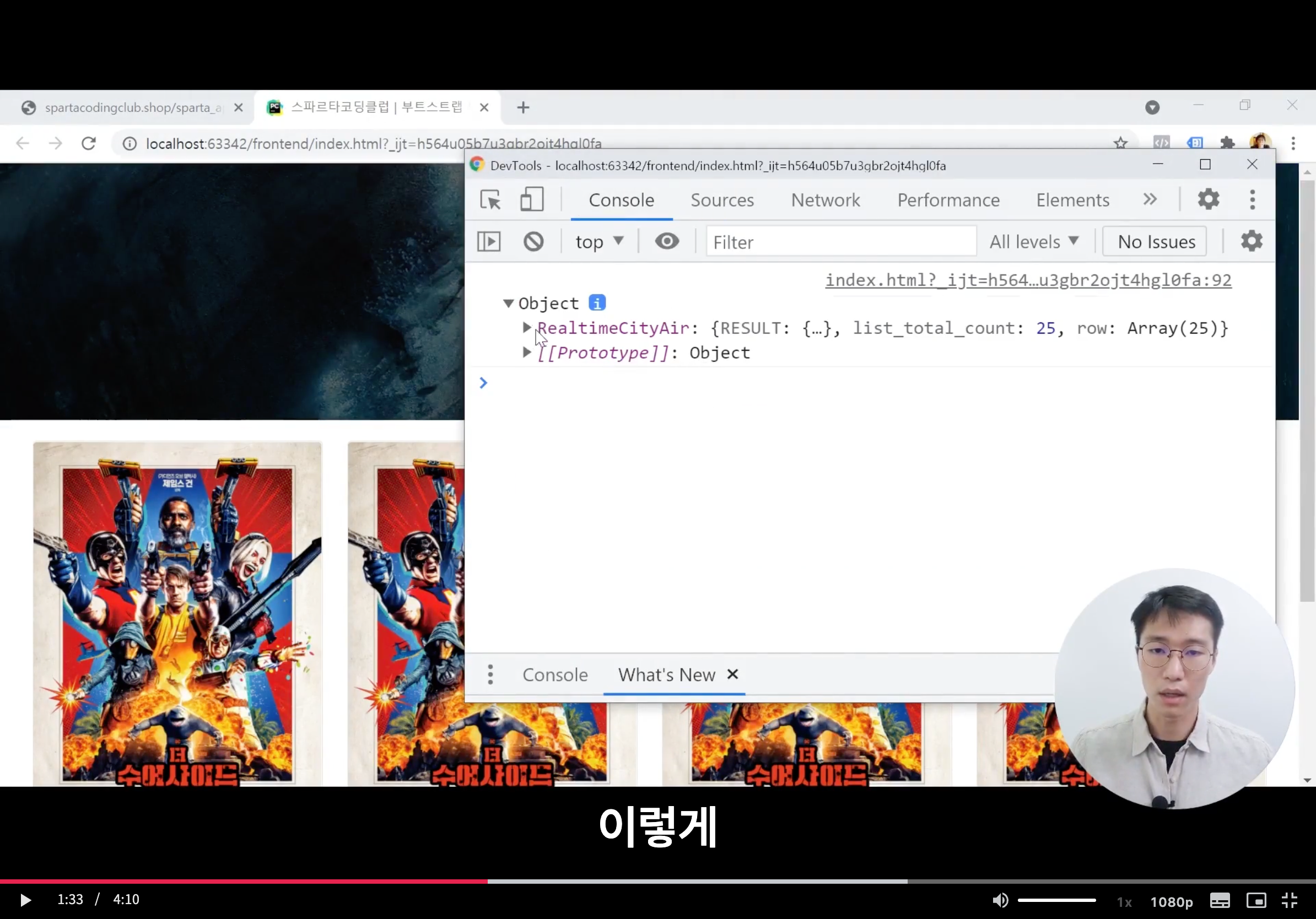Image resolution: width=1316 pixels, height=919 pixels.
Task: Open Chrome tab search dropdown circle
Action: coord(1152,107)
